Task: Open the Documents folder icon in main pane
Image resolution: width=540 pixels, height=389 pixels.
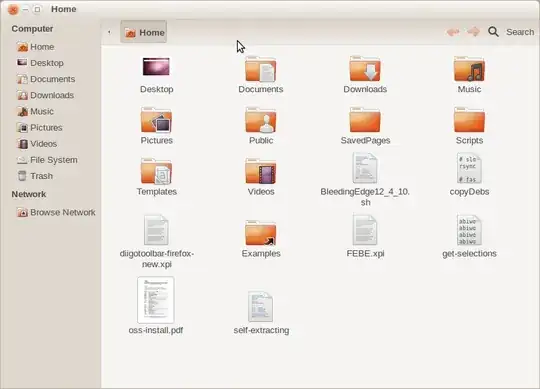Action: point(261,69)
